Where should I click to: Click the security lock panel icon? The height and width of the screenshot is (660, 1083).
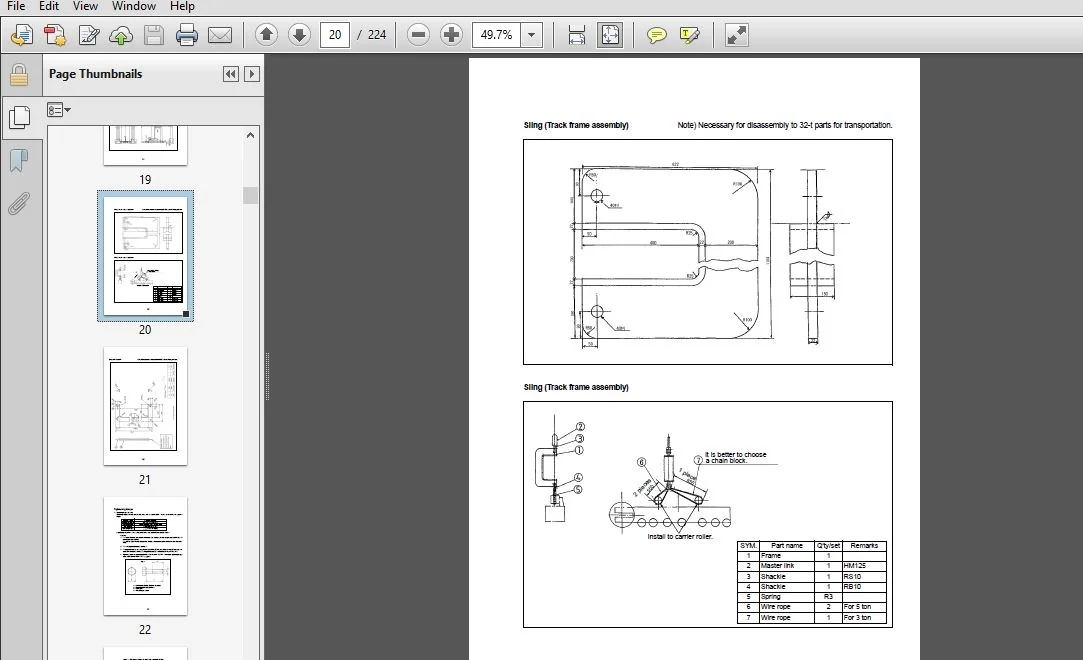click(19, 75)
